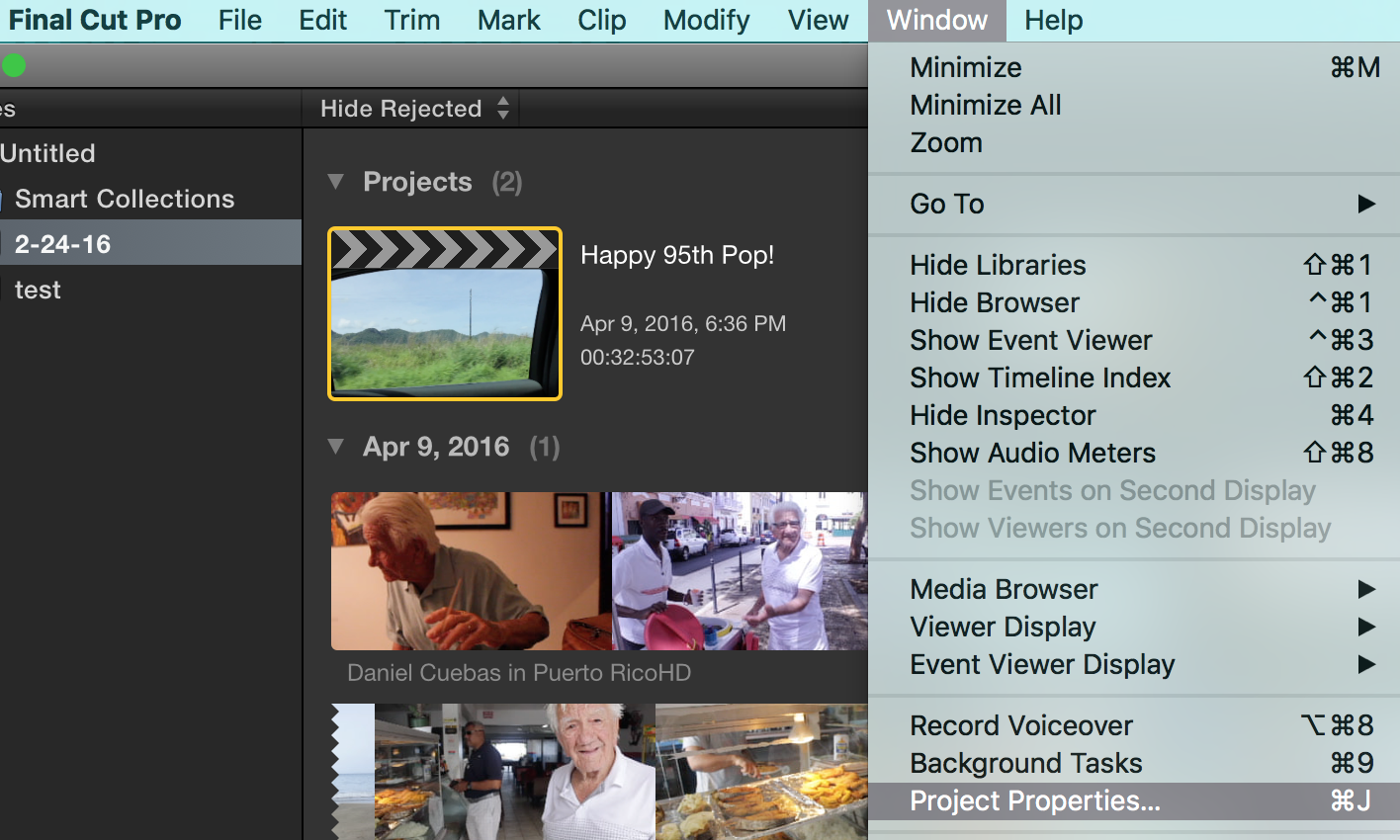Select Show Event Viewer
The height and width of the screenshot is (840, 1400).
click(x=1134, y=340)
